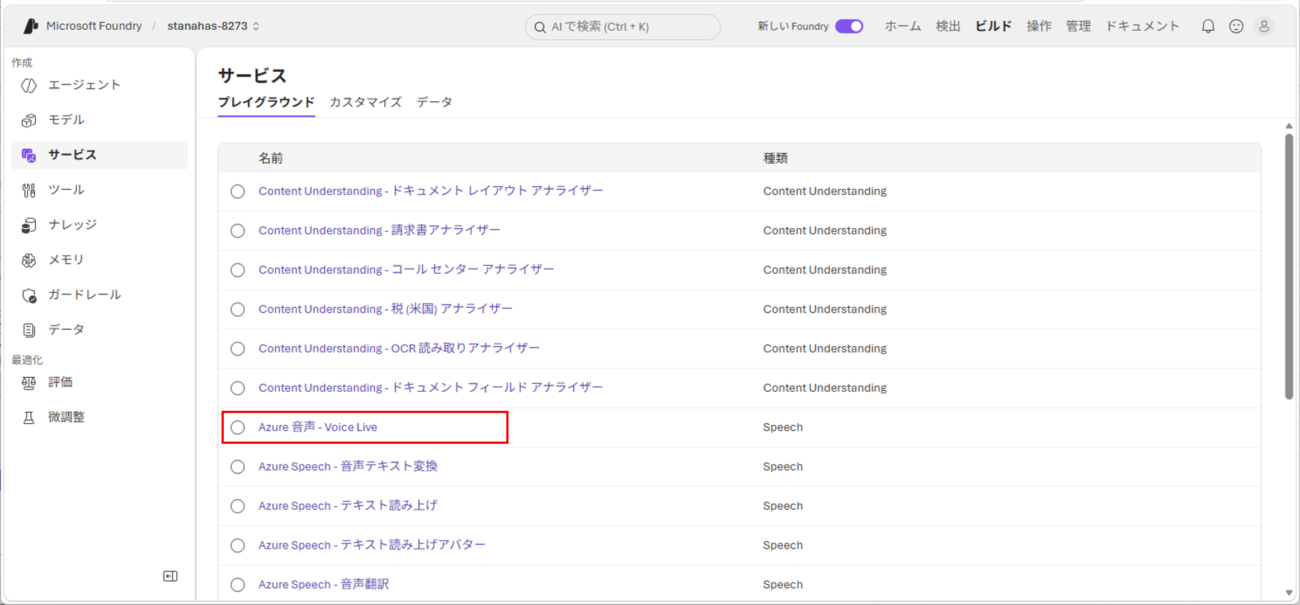Open Content Understanding - ドキュメント レイアウト アナライザー link
This screenshot has width=1300, height=605.
click(431, 191)
